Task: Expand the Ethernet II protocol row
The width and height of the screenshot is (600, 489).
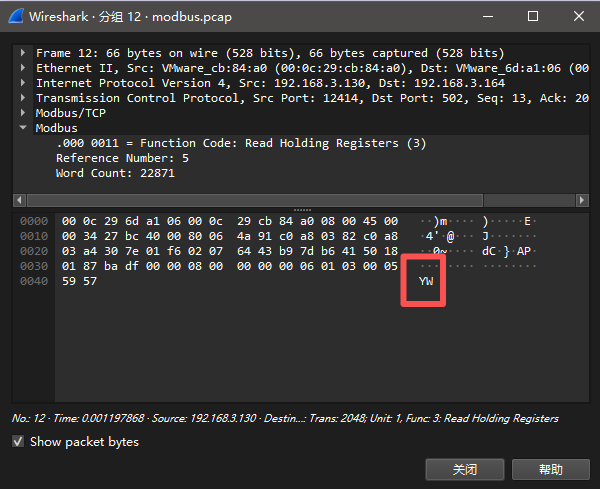Action: click(25, 67)
